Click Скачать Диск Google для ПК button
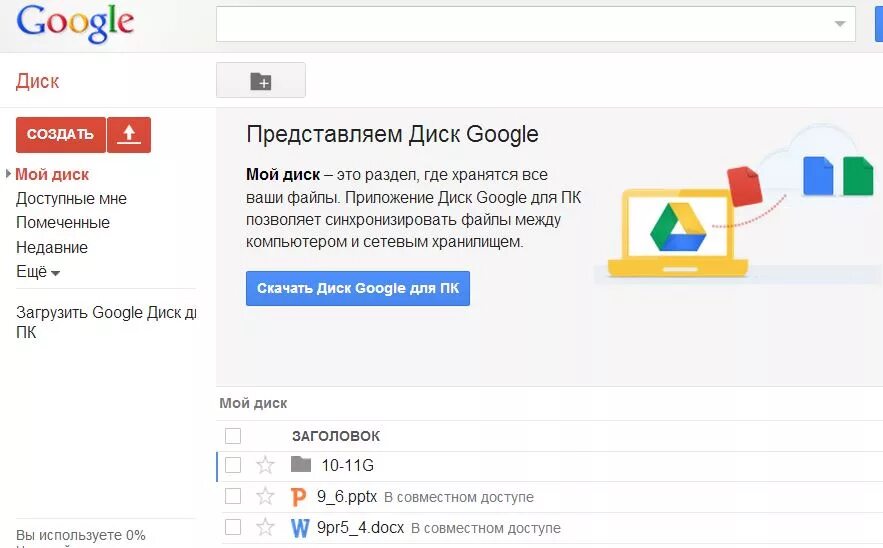Viewport: 883px width, 548px height. pos(358,288)
